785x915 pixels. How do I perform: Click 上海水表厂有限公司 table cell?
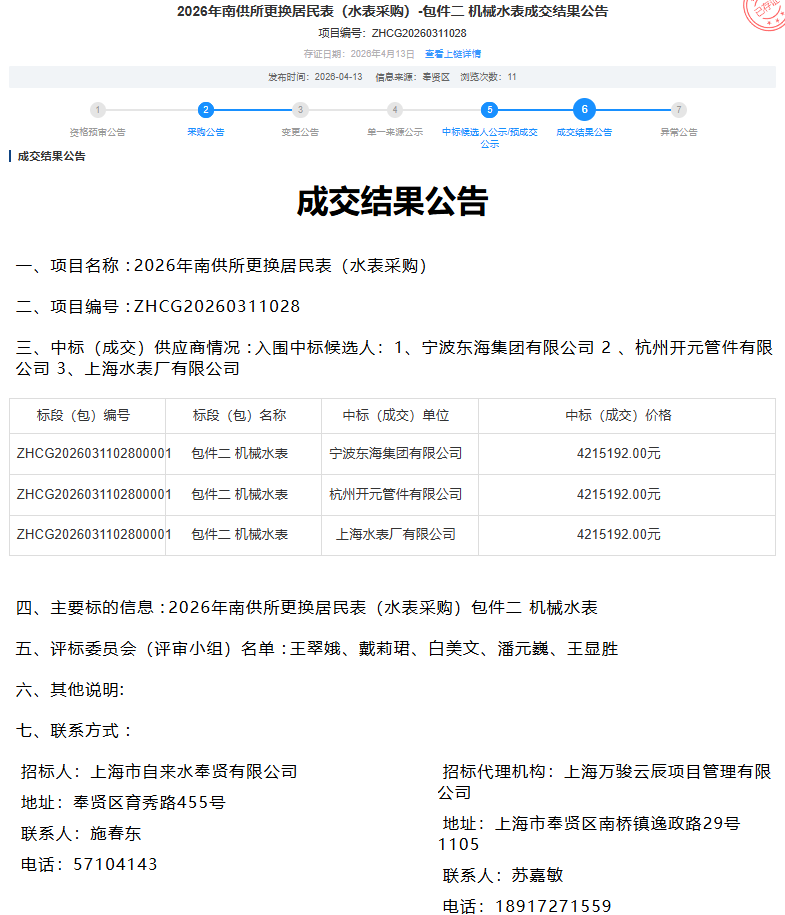tap(396, 535)
